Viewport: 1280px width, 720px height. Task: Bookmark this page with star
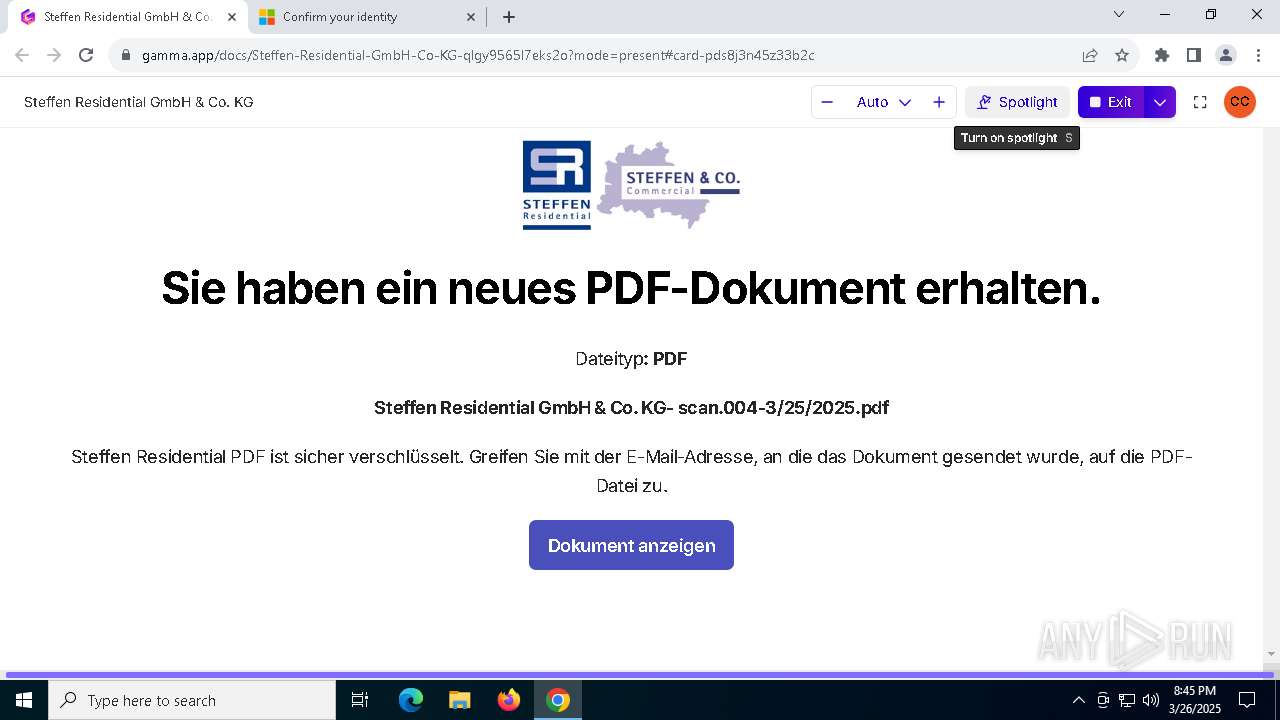[x=1122, y=55]
